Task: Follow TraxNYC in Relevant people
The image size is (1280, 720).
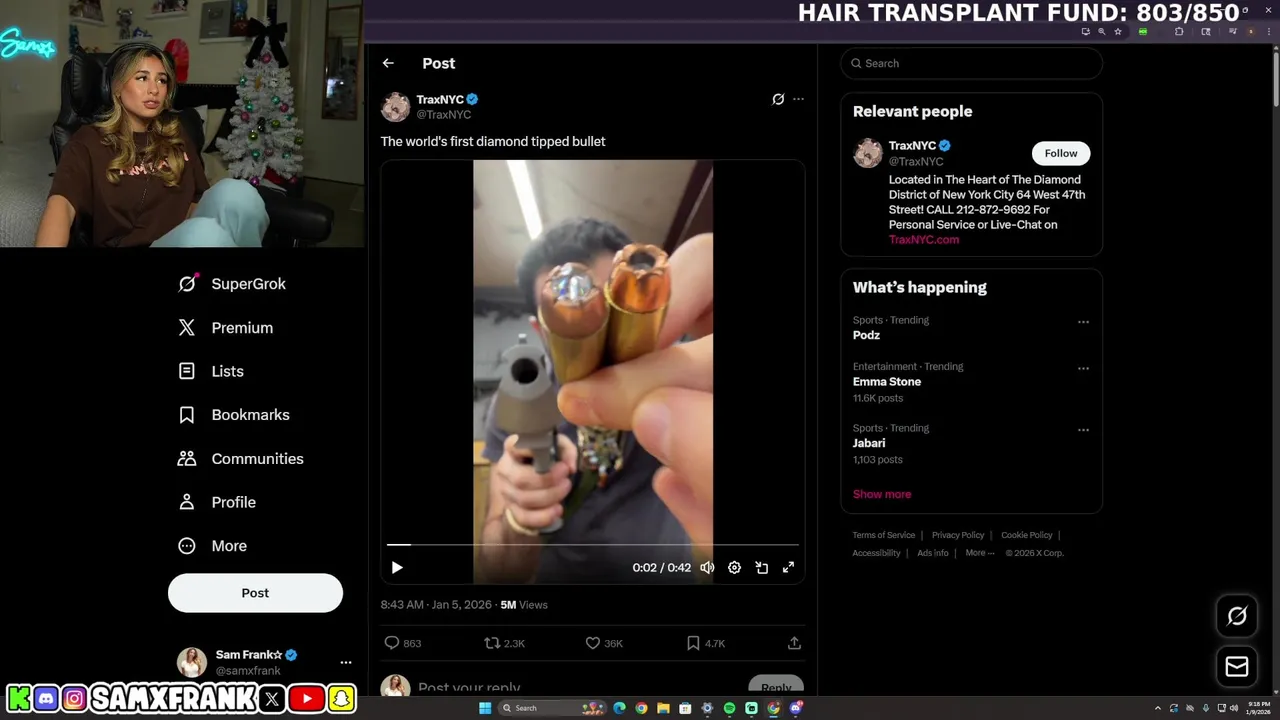Action: coord(1061,153)
